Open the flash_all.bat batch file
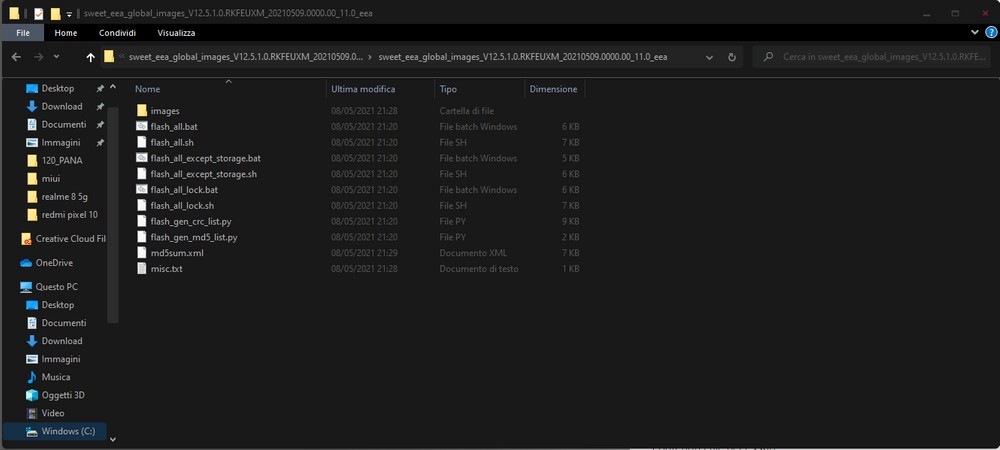This screenshot has width=1000, height=450. tap(173, 126)
